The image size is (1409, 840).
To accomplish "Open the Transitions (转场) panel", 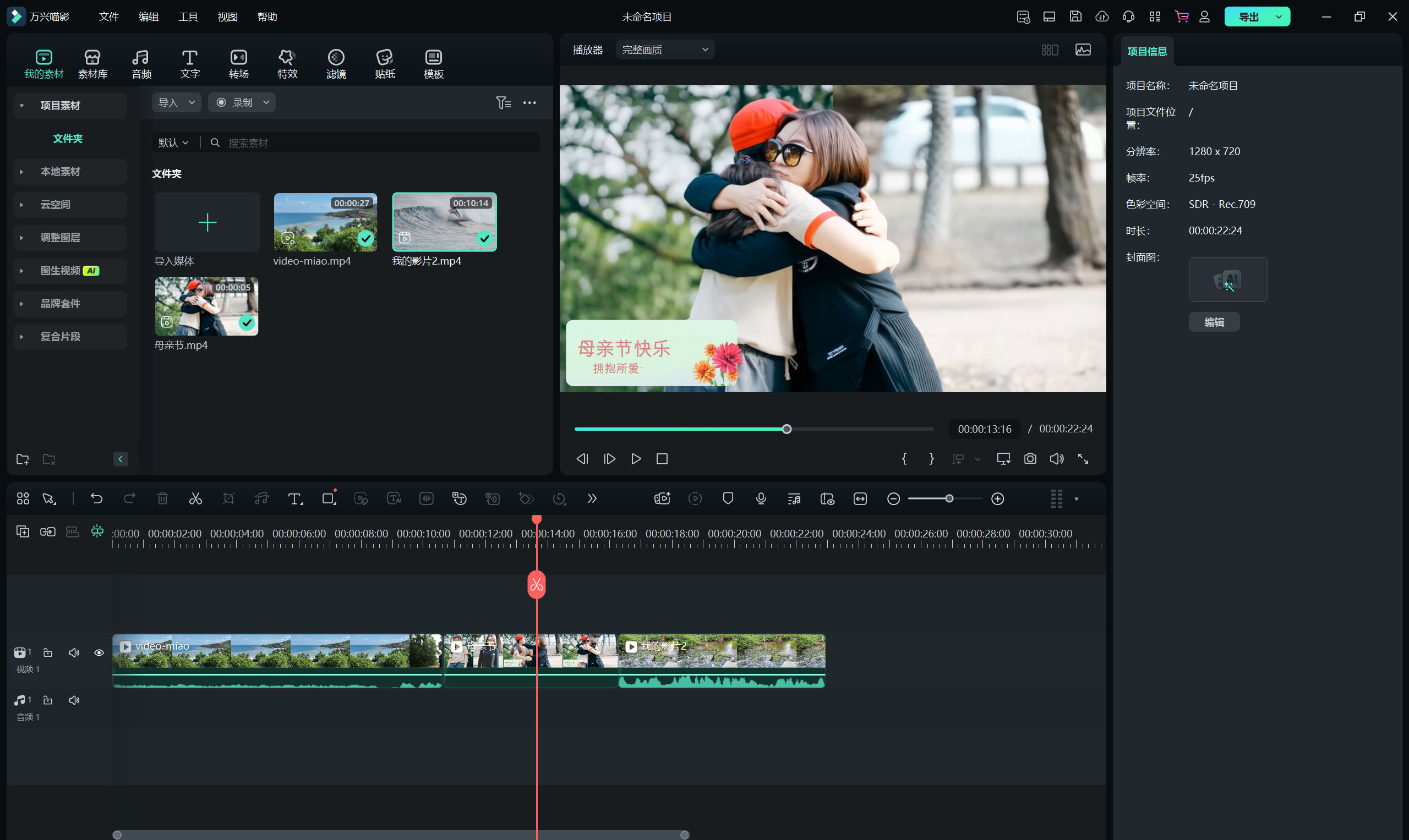I will coord(238,63).
